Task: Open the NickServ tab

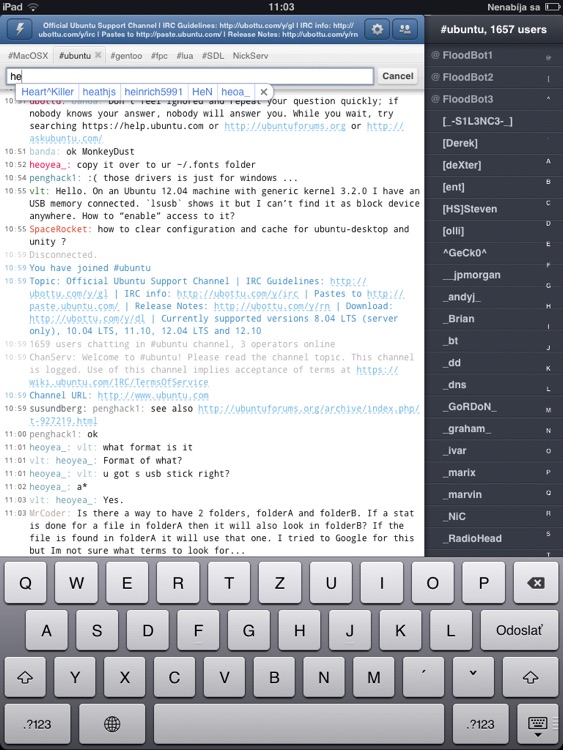Action: click(250, 55)
